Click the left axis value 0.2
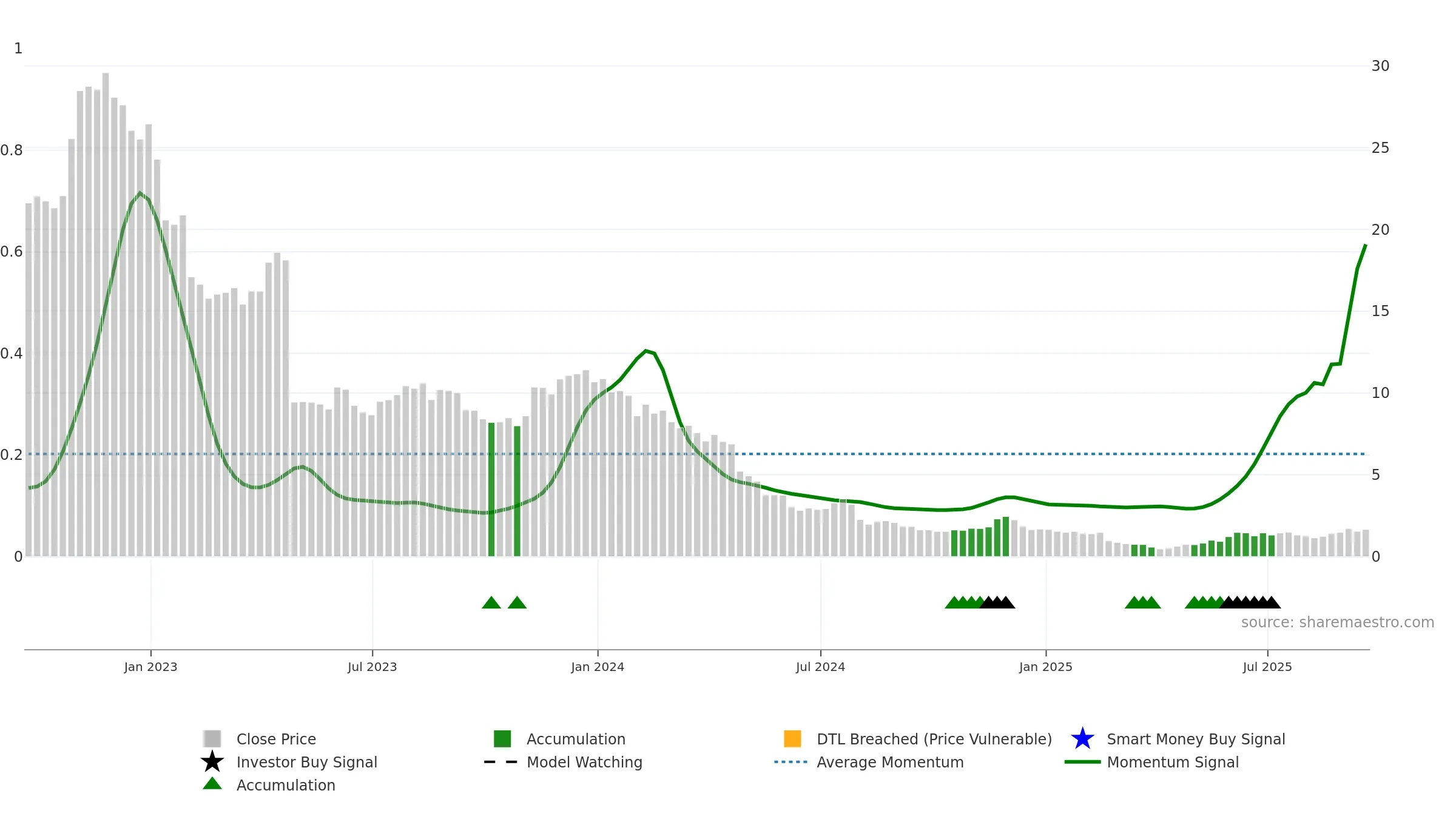Screen dimensions: 1456x819 (x=12, y=455)
